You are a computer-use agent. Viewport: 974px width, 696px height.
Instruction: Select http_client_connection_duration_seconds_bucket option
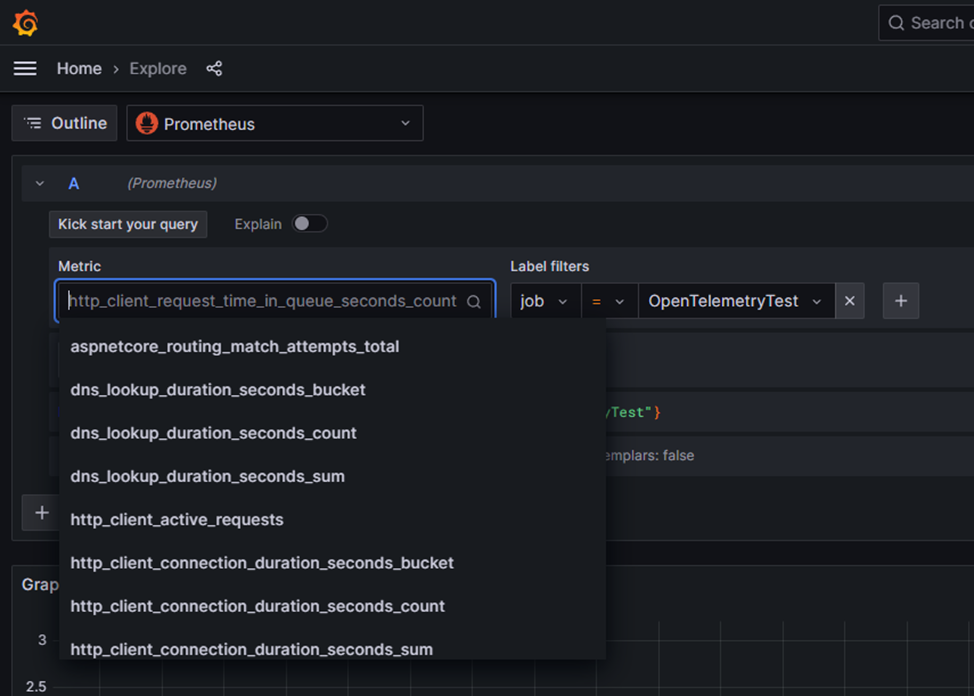click(332, 563)
